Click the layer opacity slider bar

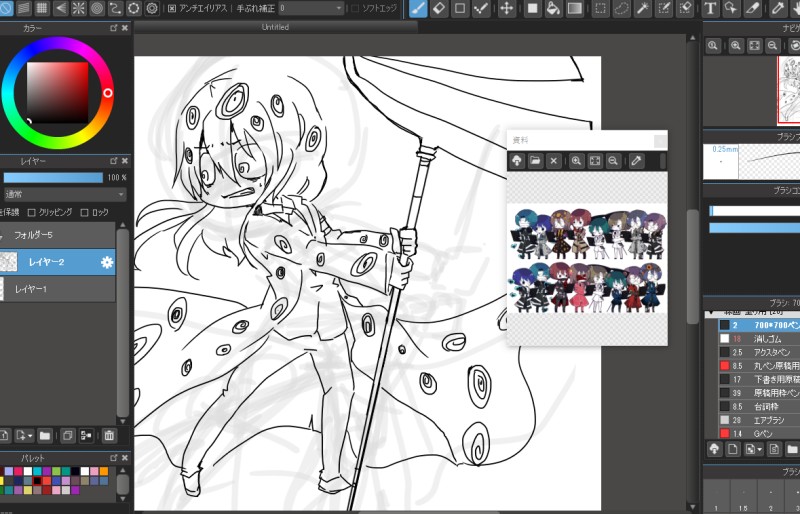coord(52,177)
